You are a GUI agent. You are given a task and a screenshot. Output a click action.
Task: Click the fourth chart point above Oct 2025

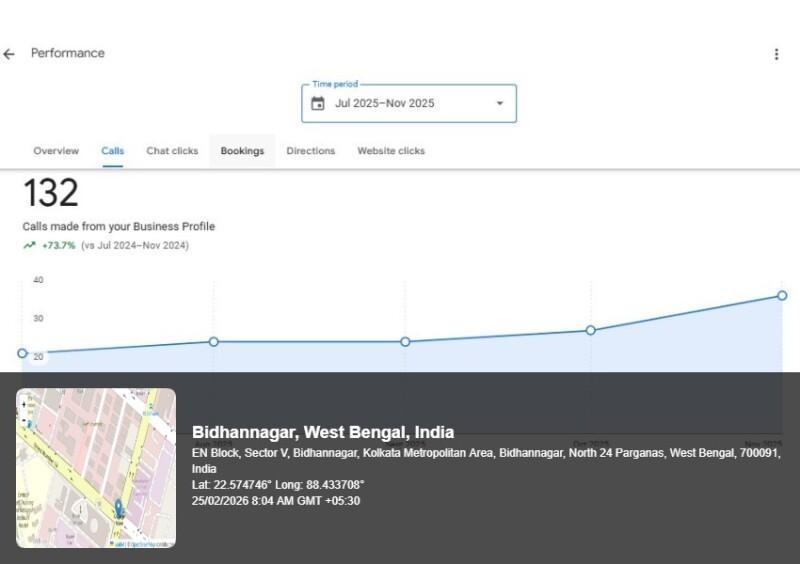click(x=591, y=330)
